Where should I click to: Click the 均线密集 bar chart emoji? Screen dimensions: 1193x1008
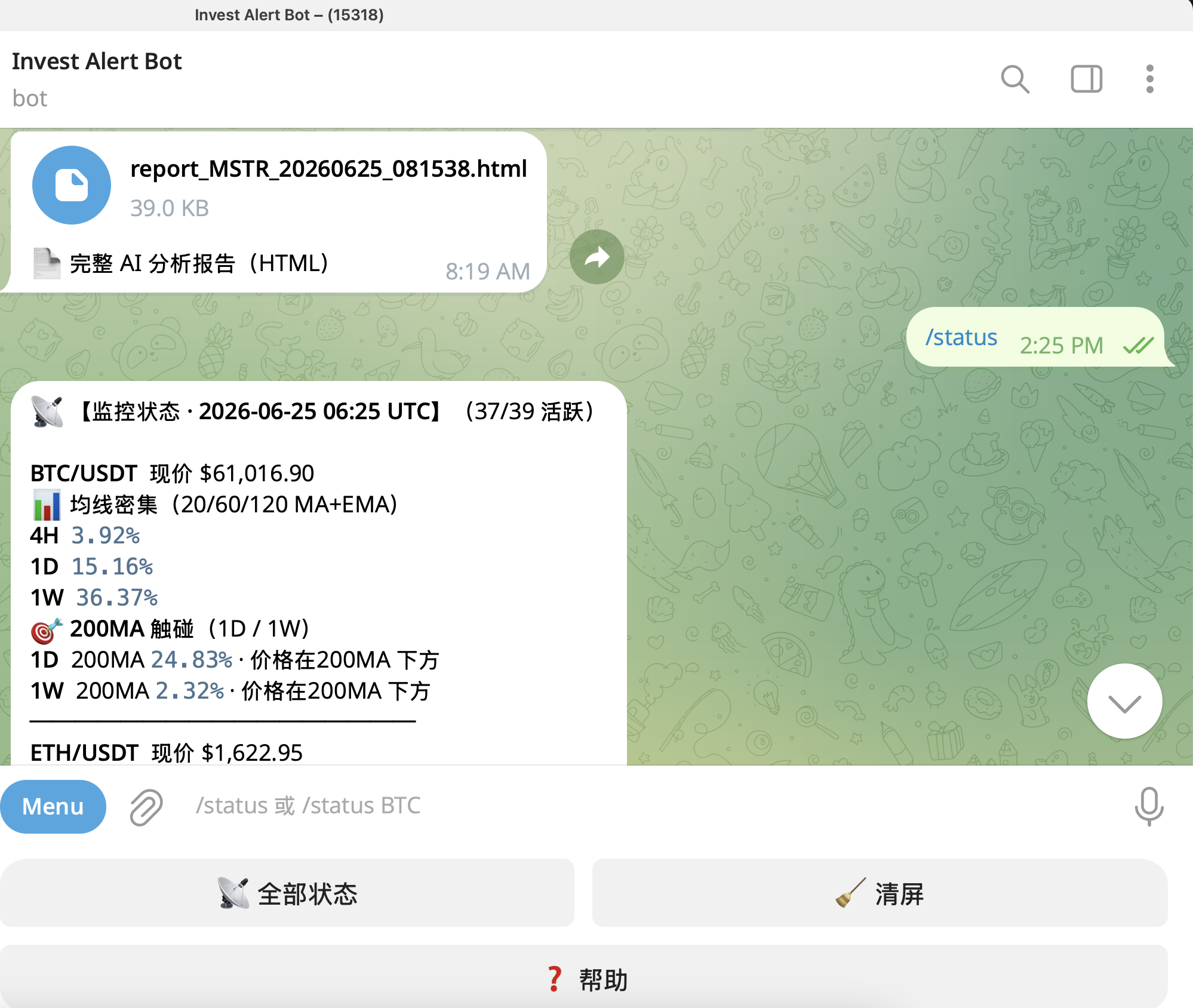point(47,505)
